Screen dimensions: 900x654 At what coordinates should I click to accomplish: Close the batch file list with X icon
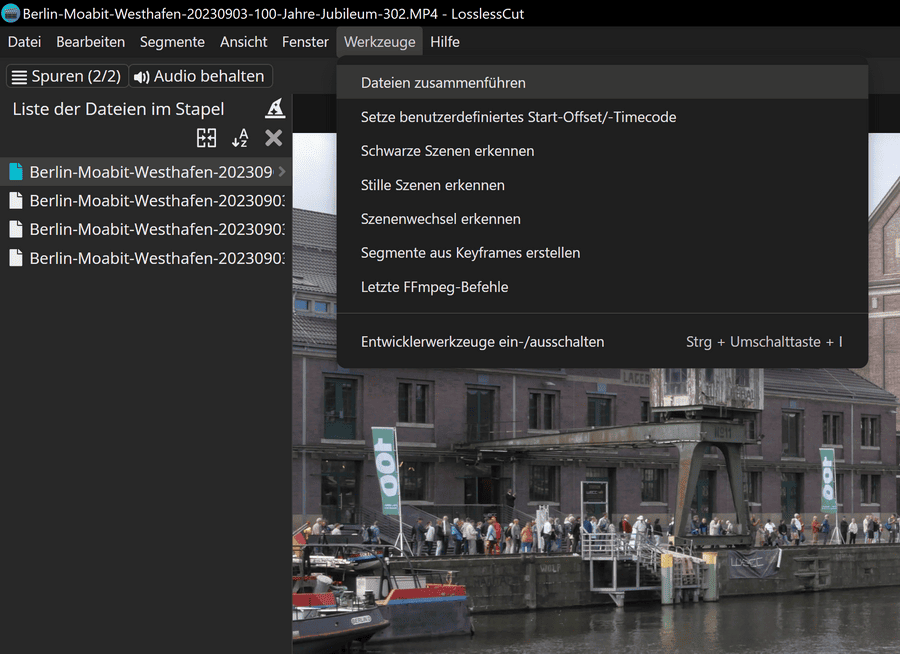[273, 138]
